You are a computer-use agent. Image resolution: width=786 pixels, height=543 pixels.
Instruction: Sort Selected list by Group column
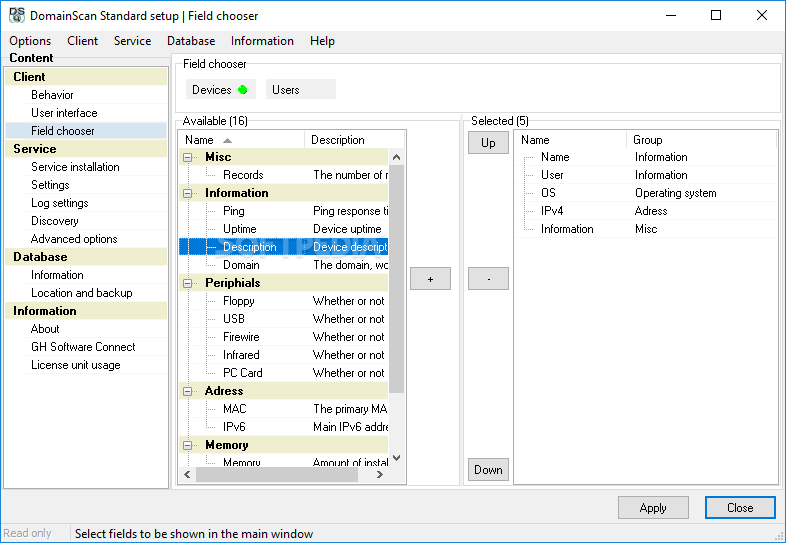pyautogui.click(x=702, y=140)
